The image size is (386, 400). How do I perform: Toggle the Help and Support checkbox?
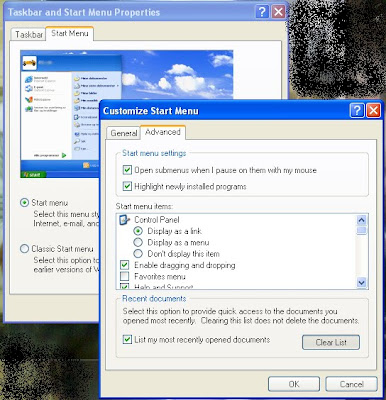click(124, 286)
